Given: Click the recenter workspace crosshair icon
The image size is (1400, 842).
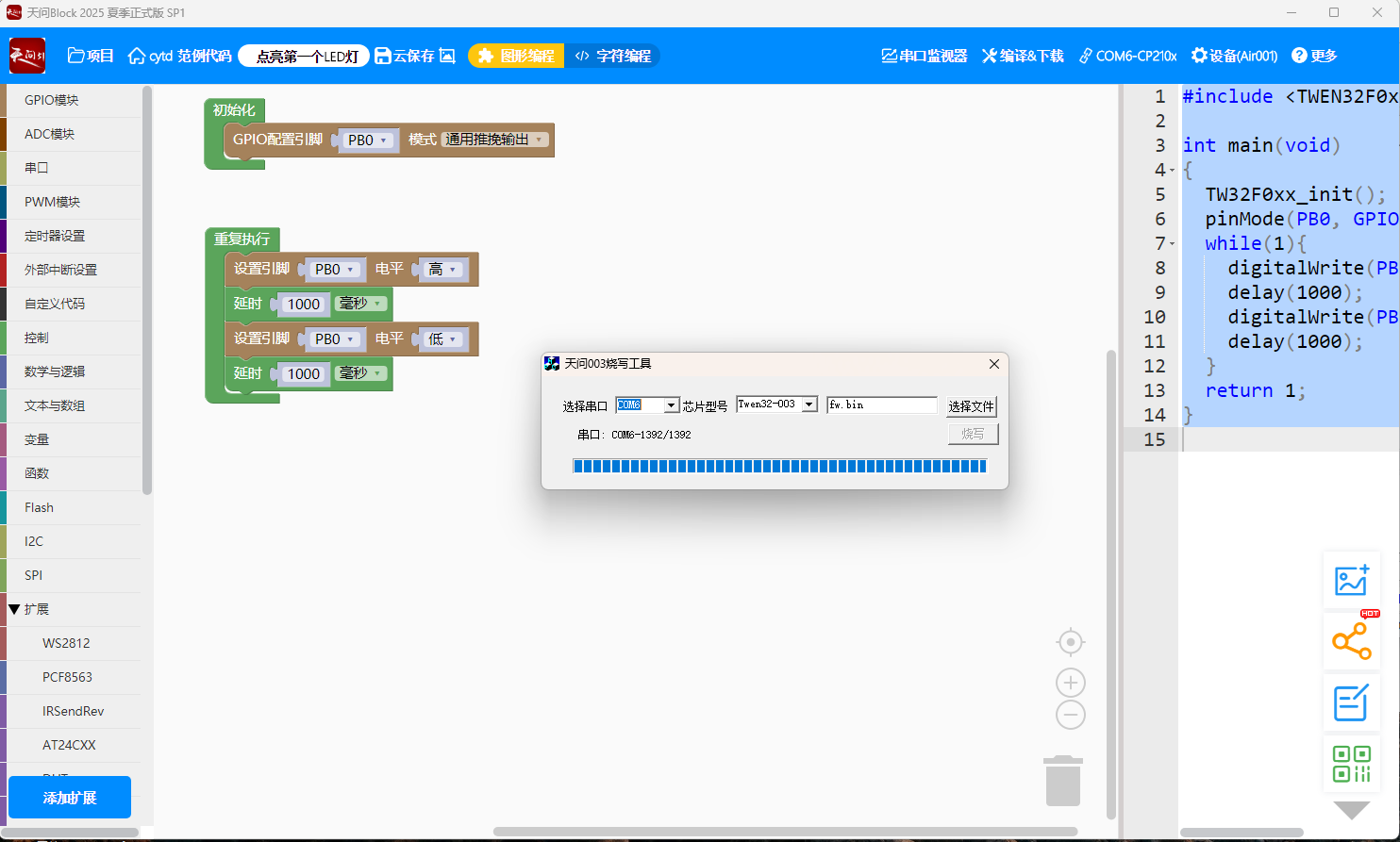Looking at the screenshot, I should pyautogui.click(x=1070, y=643).
